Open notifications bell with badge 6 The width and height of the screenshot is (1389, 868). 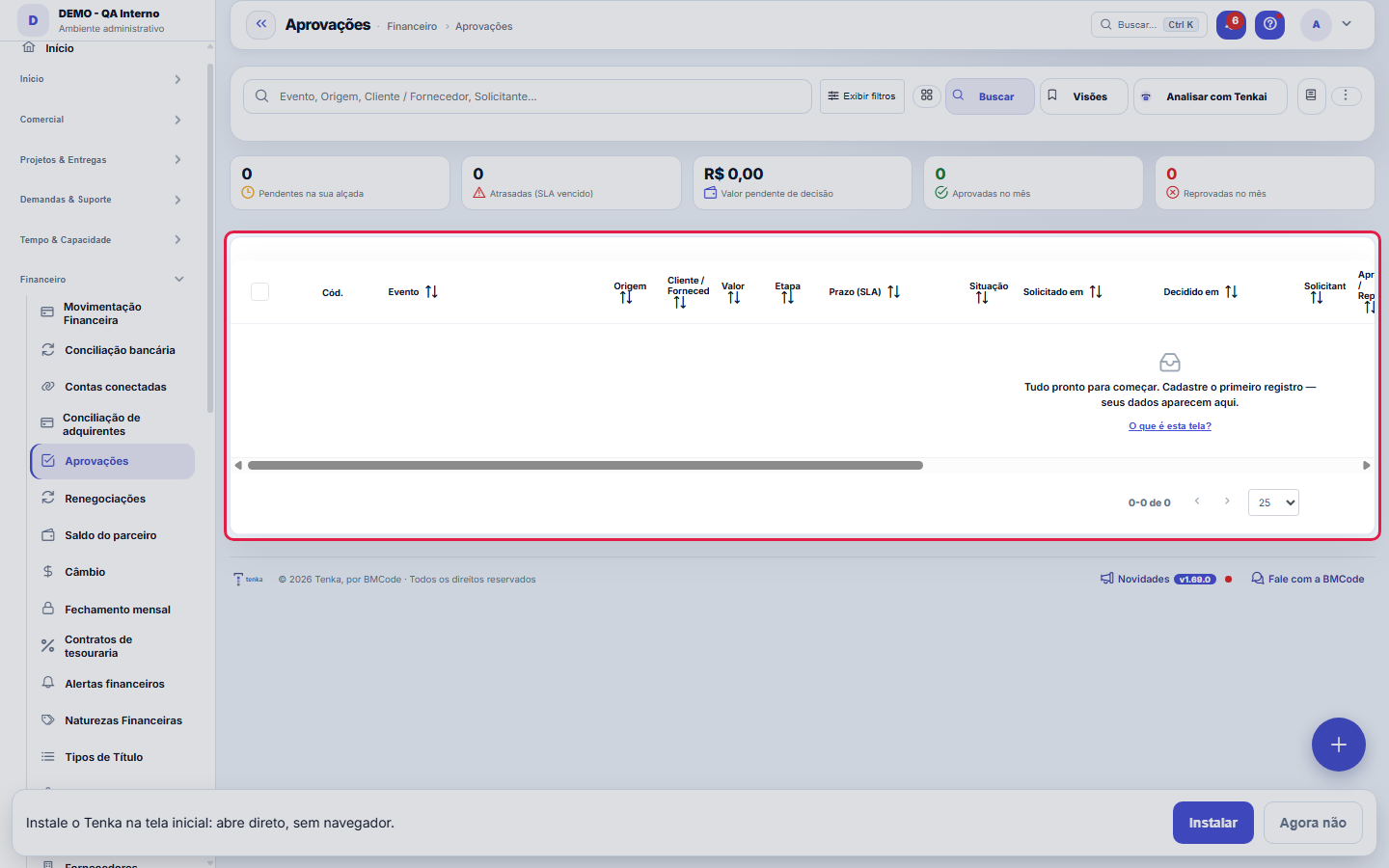(x=1231, y=24)
